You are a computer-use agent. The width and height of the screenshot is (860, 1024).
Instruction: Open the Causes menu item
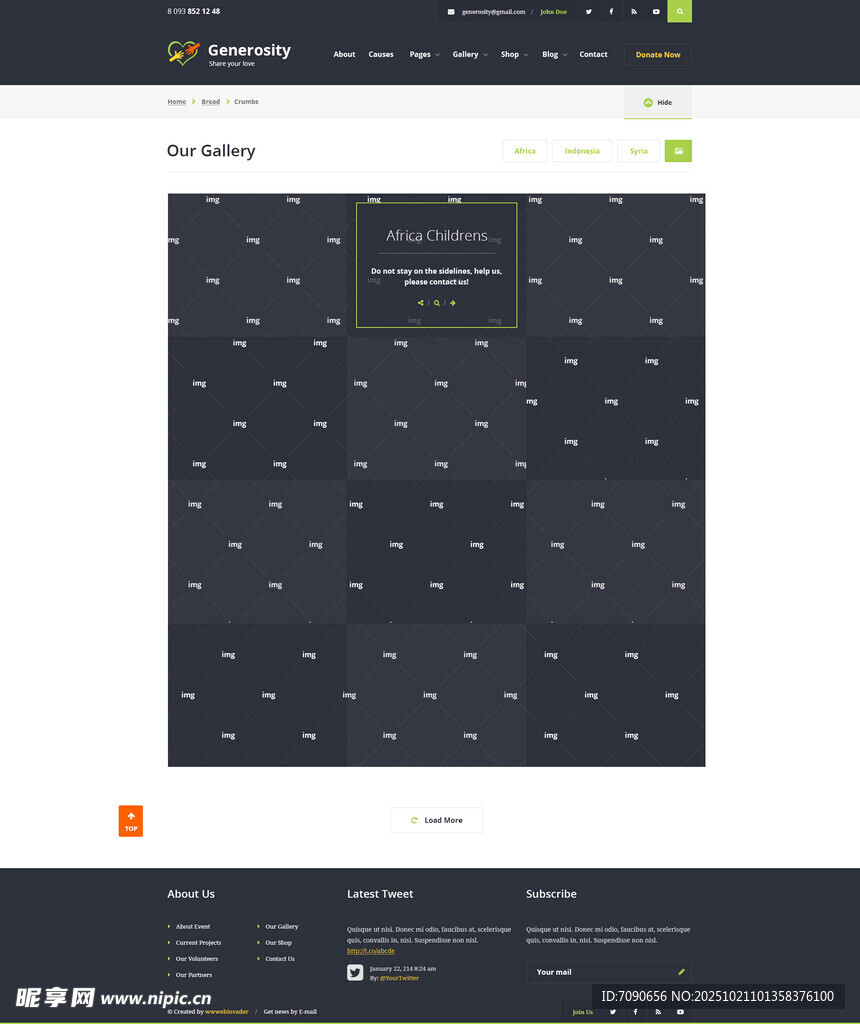(381, 55)
